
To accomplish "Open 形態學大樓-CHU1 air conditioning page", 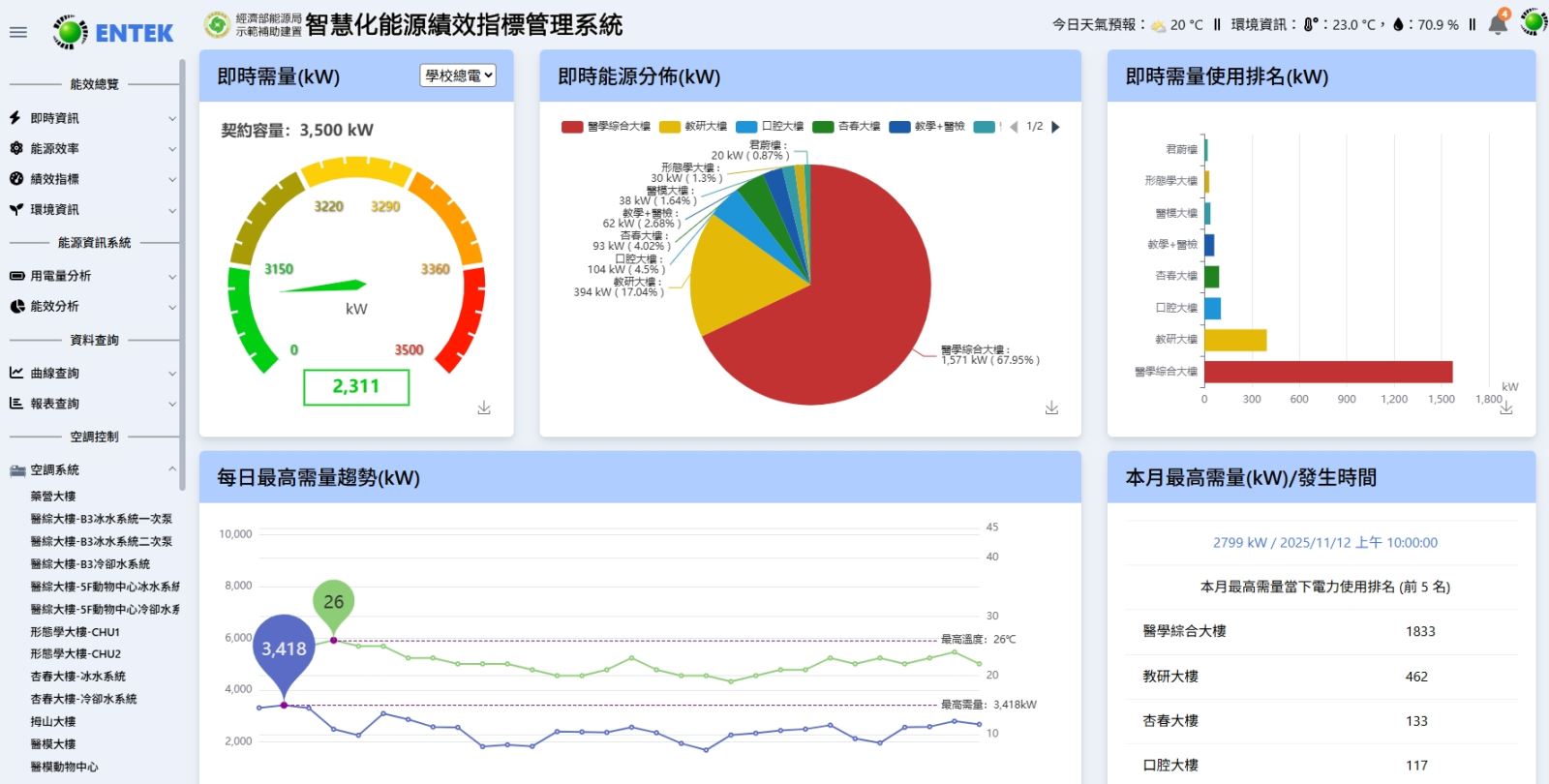I will [76, 632].
